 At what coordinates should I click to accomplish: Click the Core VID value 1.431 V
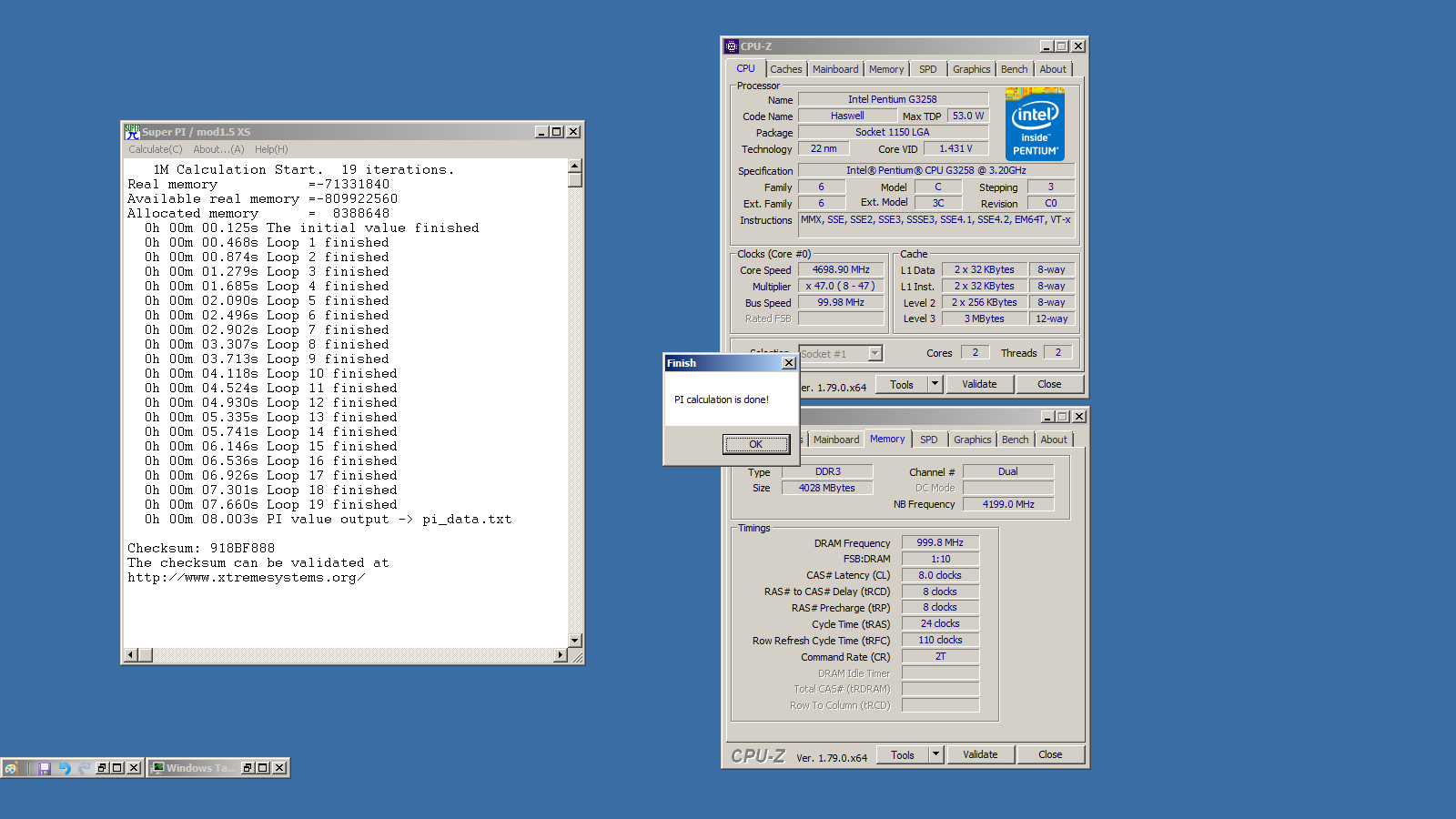956,148
